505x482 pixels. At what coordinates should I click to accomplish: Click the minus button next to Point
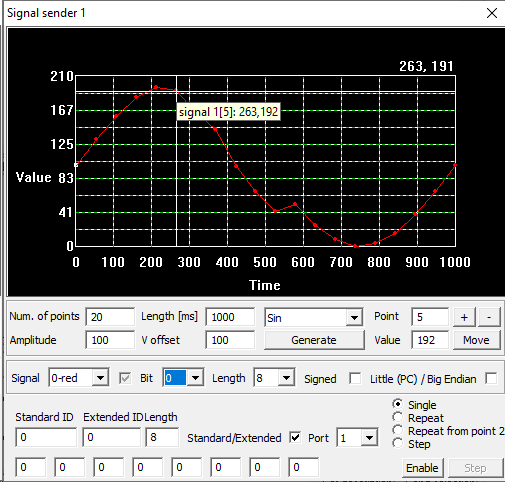pos(489,317)
